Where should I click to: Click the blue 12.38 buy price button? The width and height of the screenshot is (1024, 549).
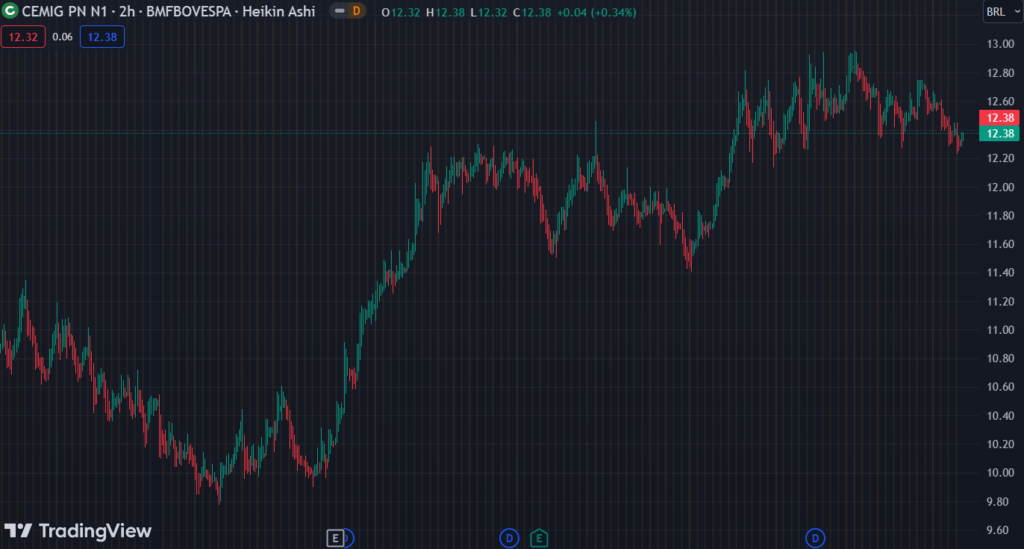pos(101,36)
